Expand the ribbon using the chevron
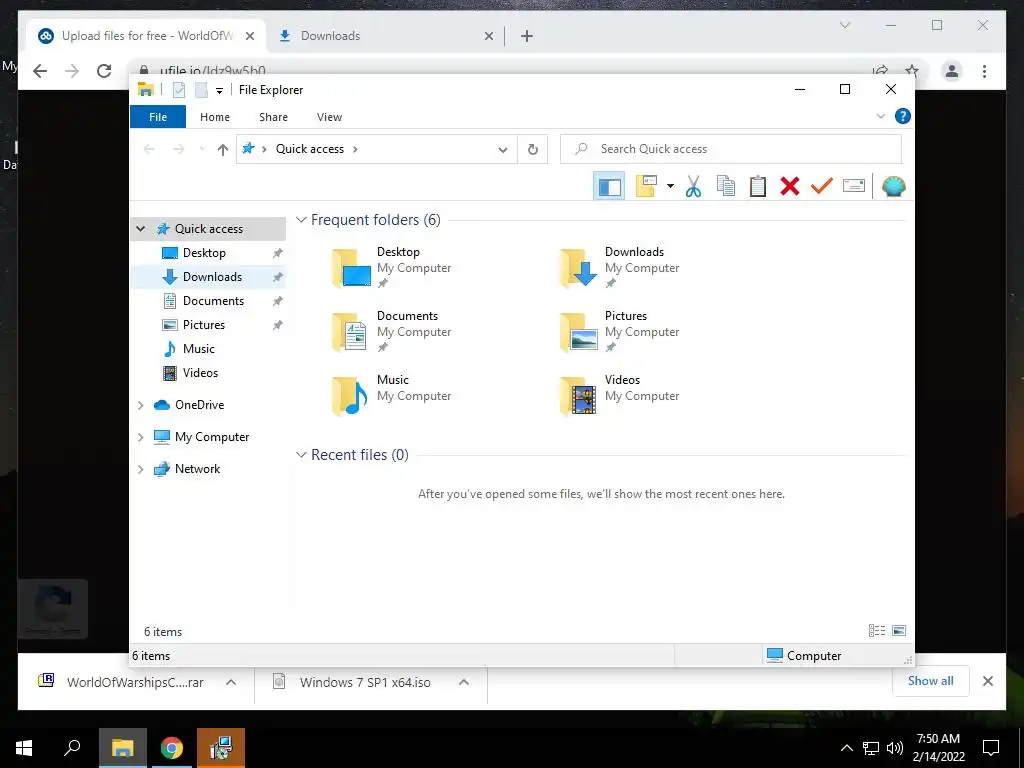The height and width of the screenshot is (768, 1024). pyautogui.click(x=880, y=116)
